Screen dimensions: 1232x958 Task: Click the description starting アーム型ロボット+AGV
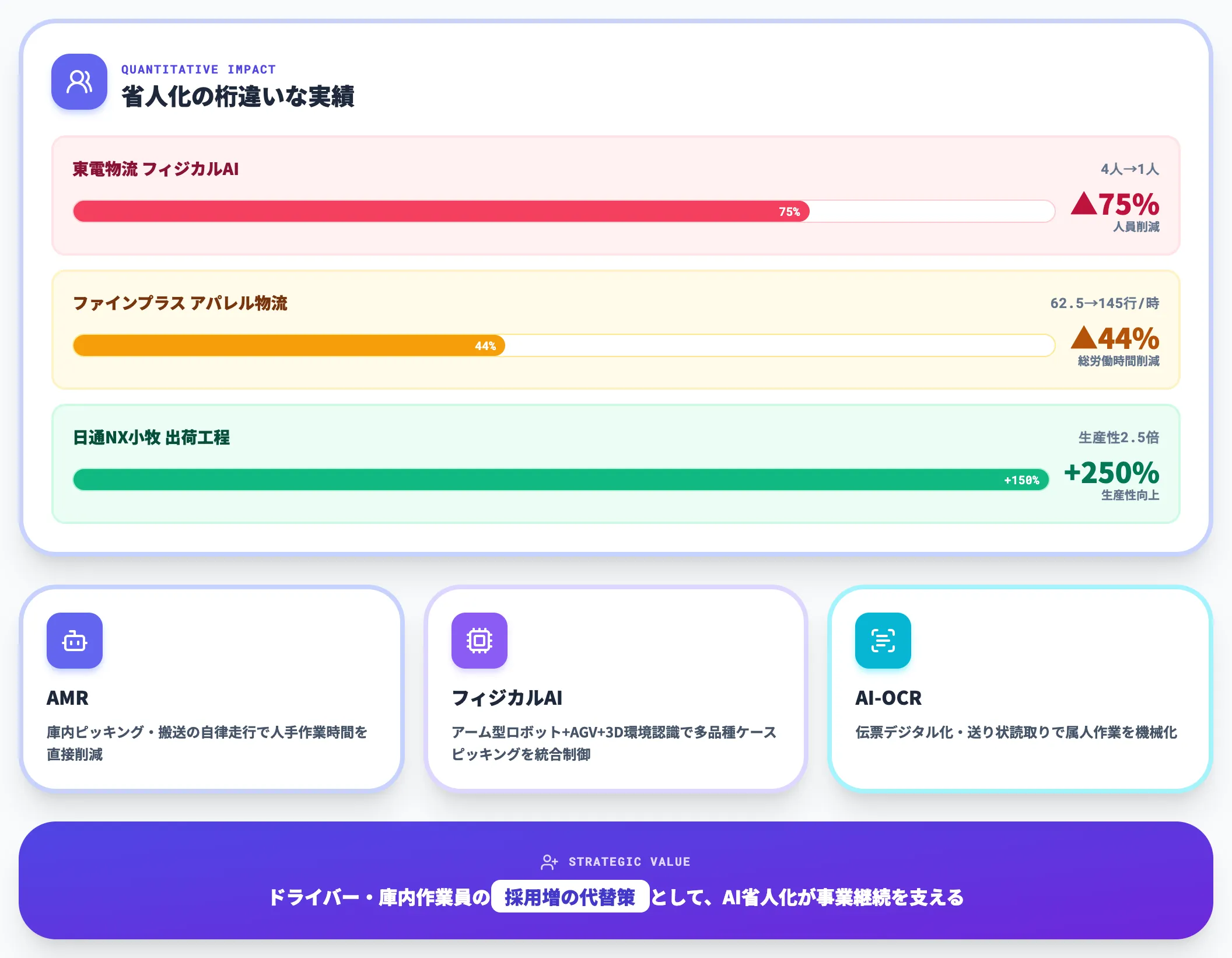(614, 743)
